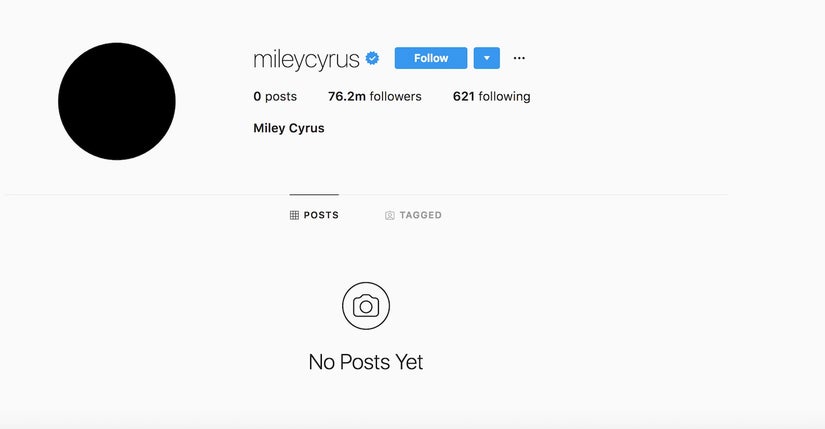Switch to the POSTS tab
The height and width of the screenshot is (429, 825).
tap(314, 215)
